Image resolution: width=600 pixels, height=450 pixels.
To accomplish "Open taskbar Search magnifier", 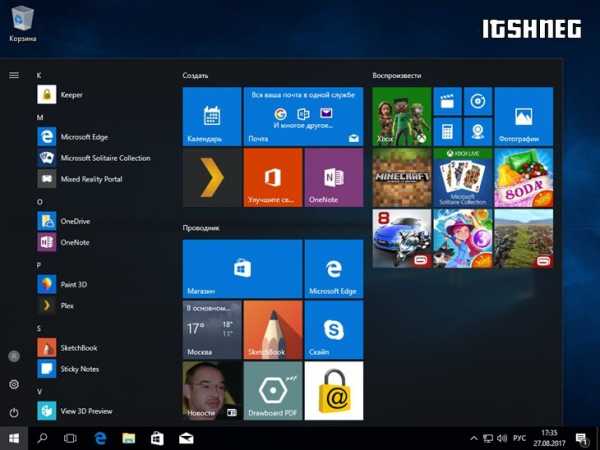I will click(42, 439).
